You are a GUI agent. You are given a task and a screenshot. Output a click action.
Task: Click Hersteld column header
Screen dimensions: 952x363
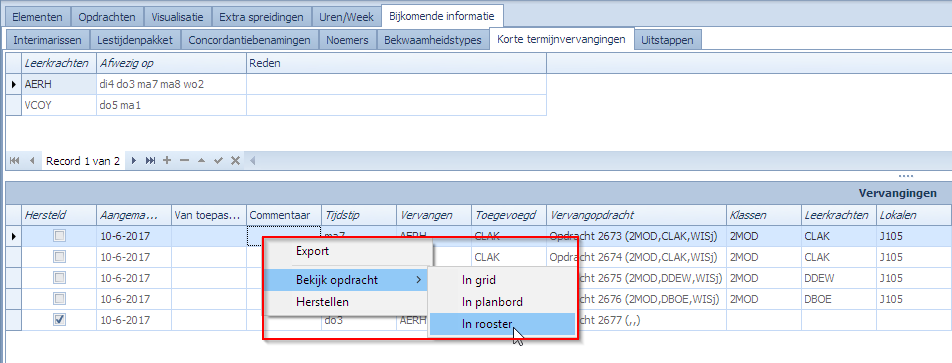pyautogui.click(x=59, y=215)
